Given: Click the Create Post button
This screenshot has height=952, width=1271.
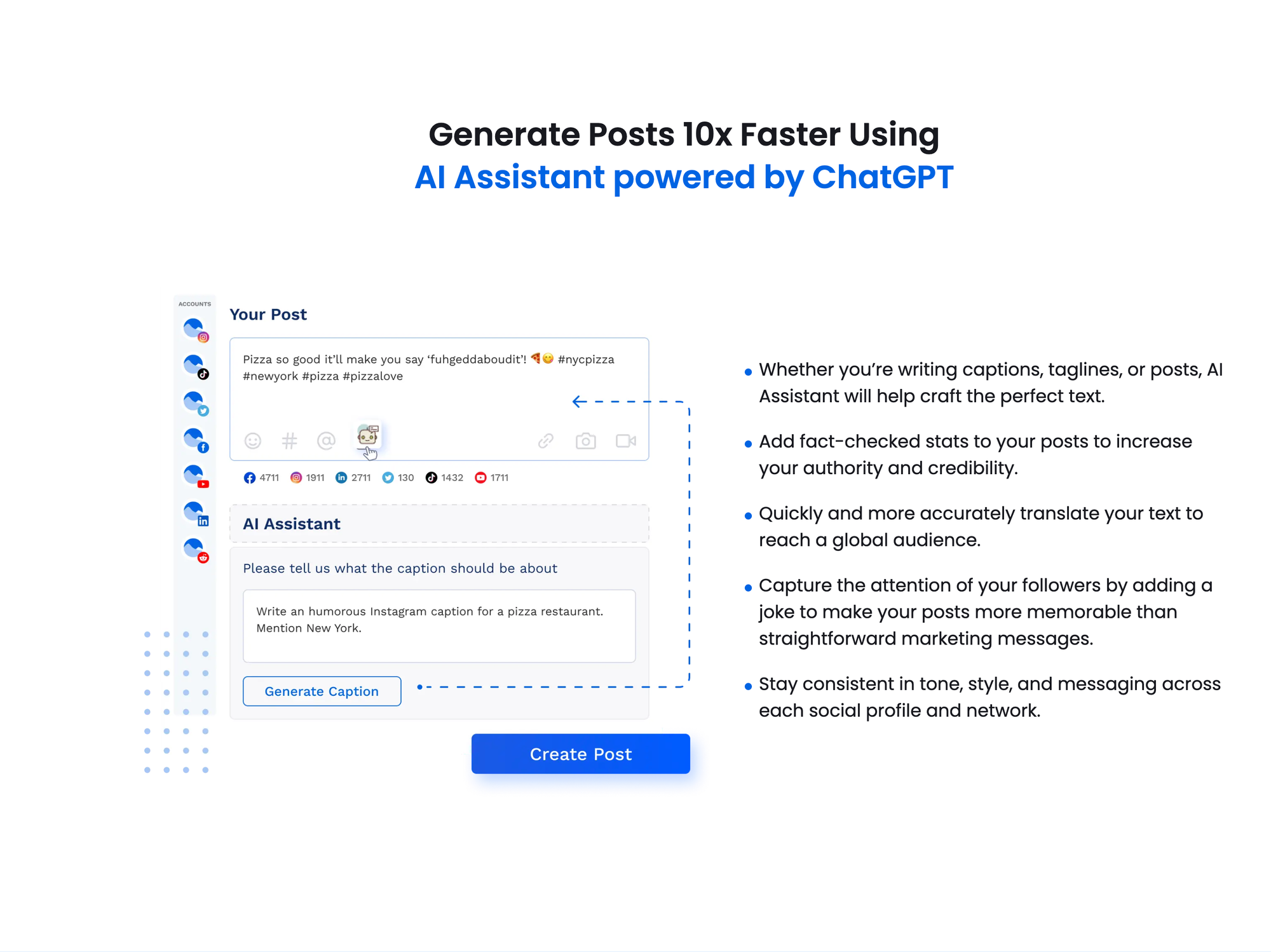Looking at the screenshot, I should pos(581,755).
